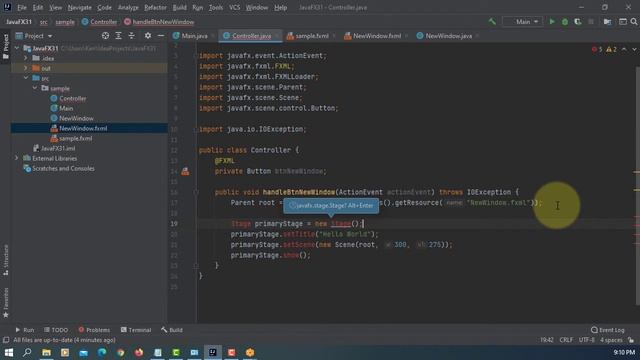Viewport: 640px width, 360px height.
Task: Click the error count indicator in the editor corner
Action: 597,49
